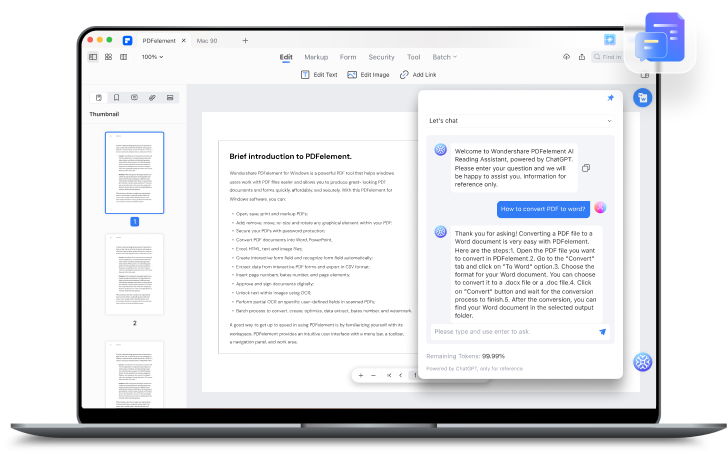Select the two-page layout icon
This screenshot has height=456, width=727.
pos(123,57)
